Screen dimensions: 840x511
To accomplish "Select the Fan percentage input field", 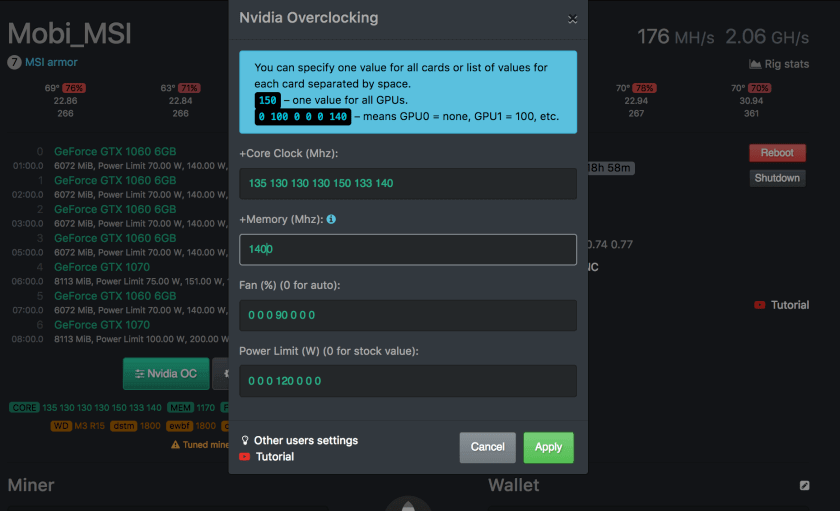I will click(407, 315).
